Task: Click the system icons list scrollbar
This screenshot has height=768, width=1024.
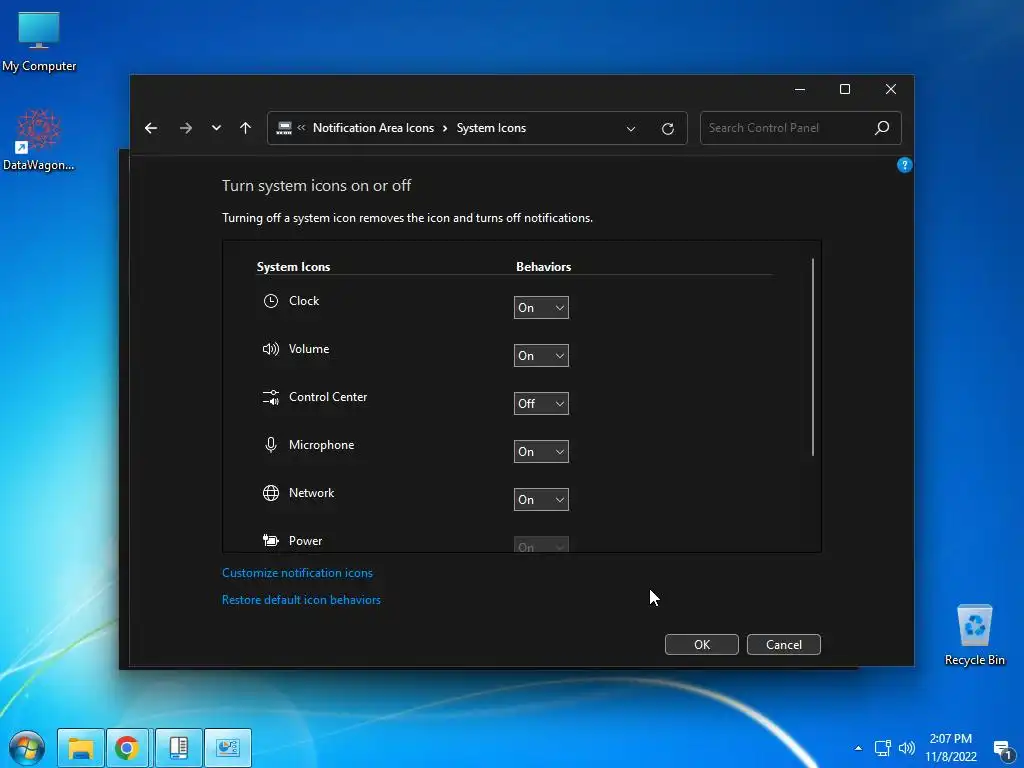Action: pyautogui.click(x=813, y=357)
